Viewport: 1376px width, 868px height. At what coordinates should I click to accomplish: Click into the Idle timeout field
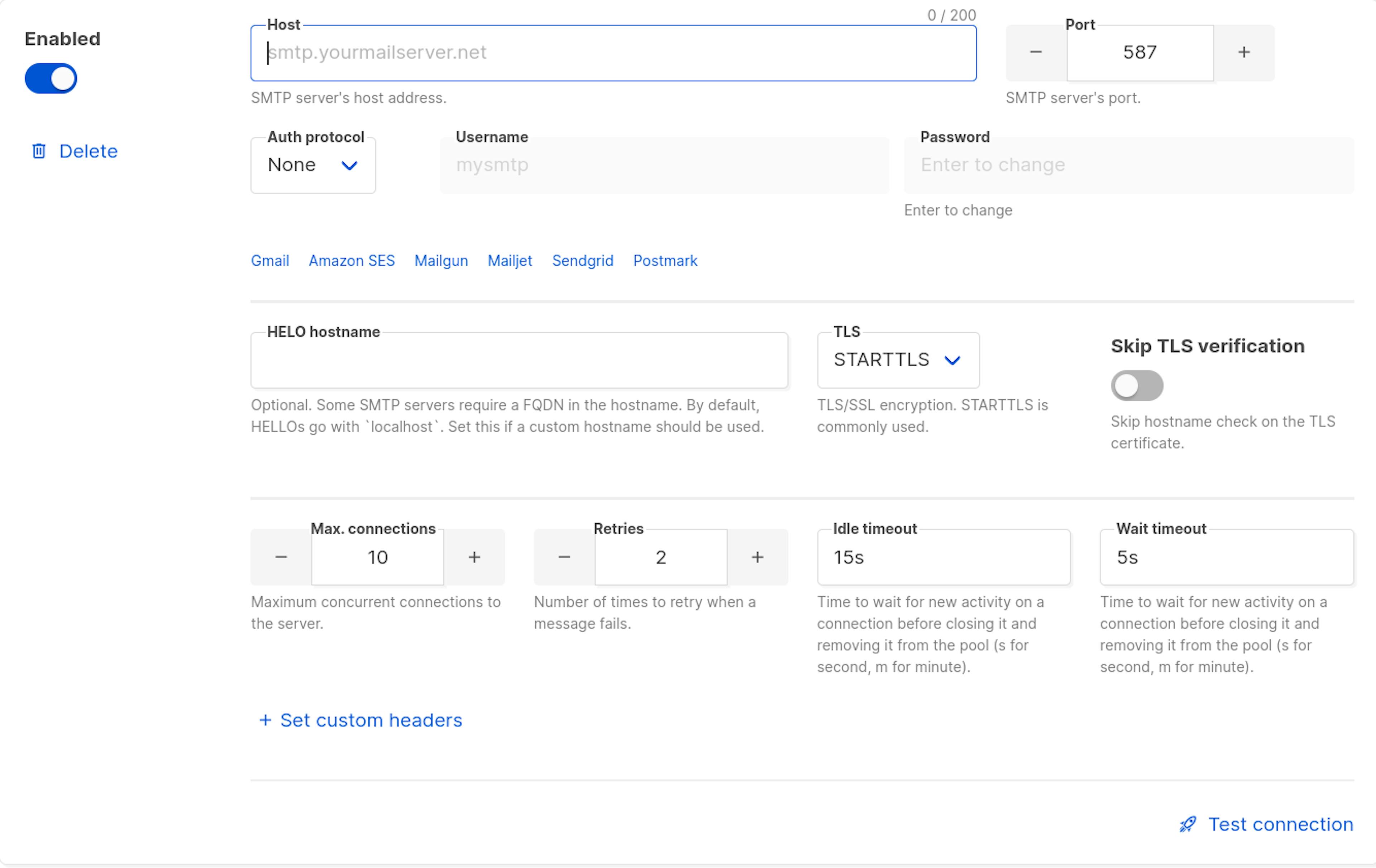coord(943,557)
